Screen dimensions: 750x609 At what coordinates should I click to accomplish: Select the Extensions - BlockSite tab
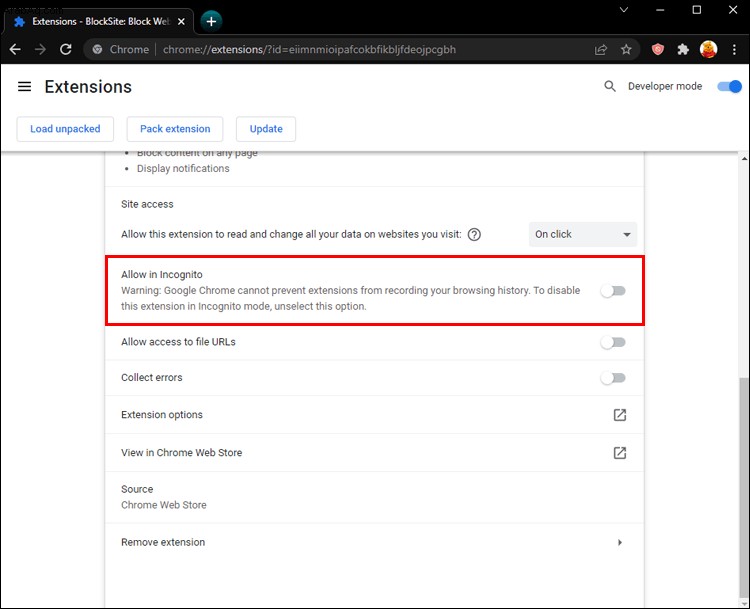(x=99, y=22)
